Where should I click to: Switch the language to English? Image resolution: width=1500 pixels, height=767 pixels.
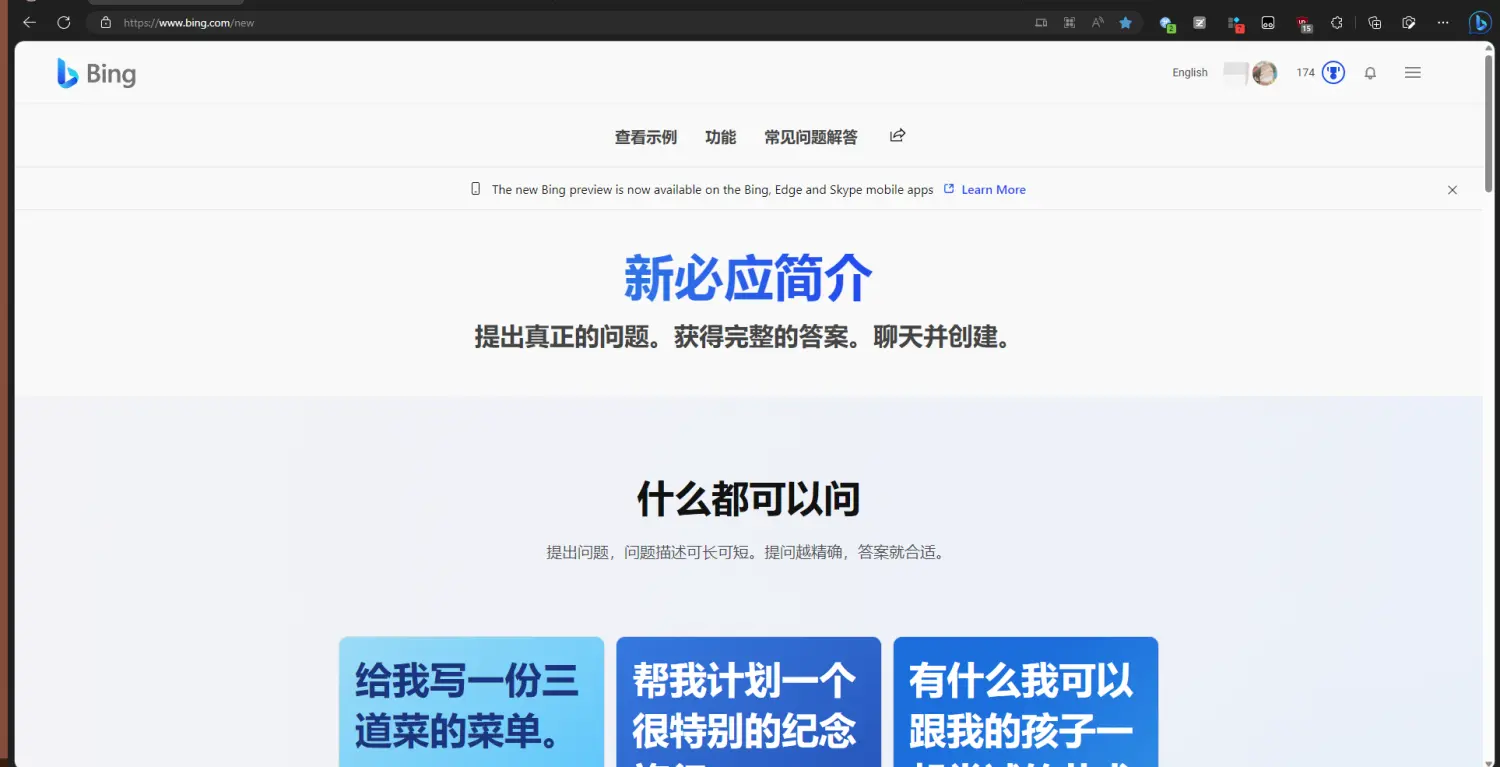pos(1189,73)
